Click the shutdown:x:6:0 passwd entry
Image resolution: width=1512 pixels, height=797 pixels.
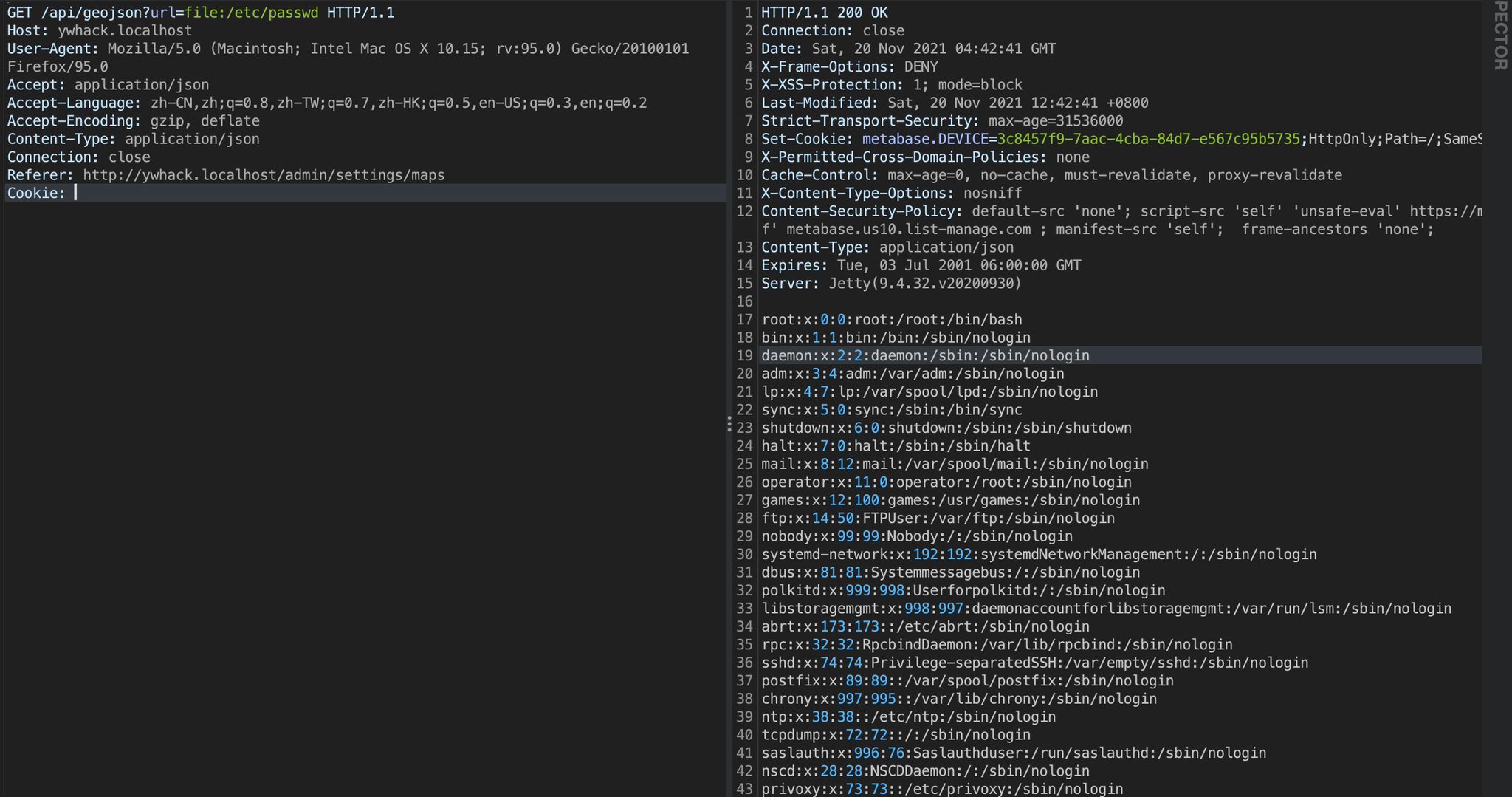click(946, 428)
